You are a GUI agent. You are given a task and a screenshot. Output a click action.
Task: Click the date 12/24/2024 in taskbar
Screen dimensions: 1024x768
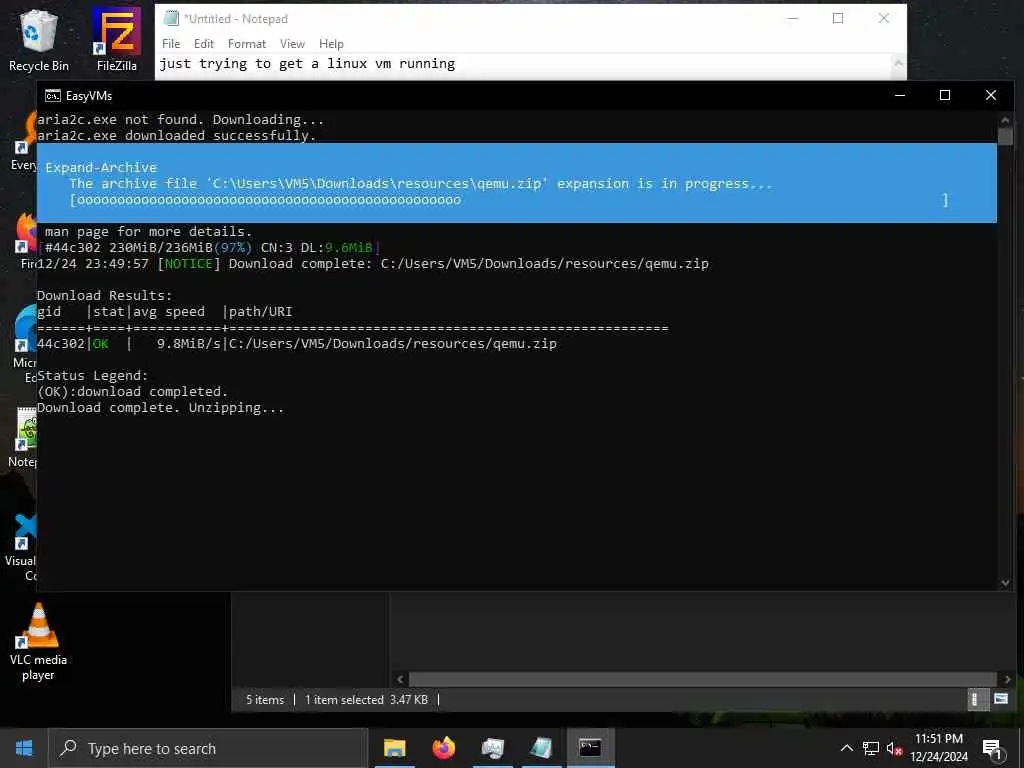938,757
